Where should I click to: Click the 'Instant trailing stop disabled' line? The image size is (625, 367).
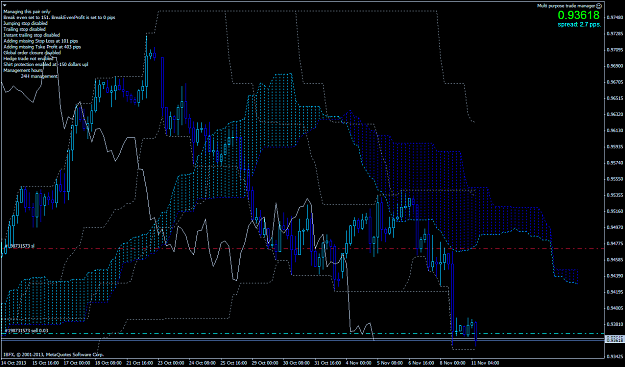click(31, 35)
